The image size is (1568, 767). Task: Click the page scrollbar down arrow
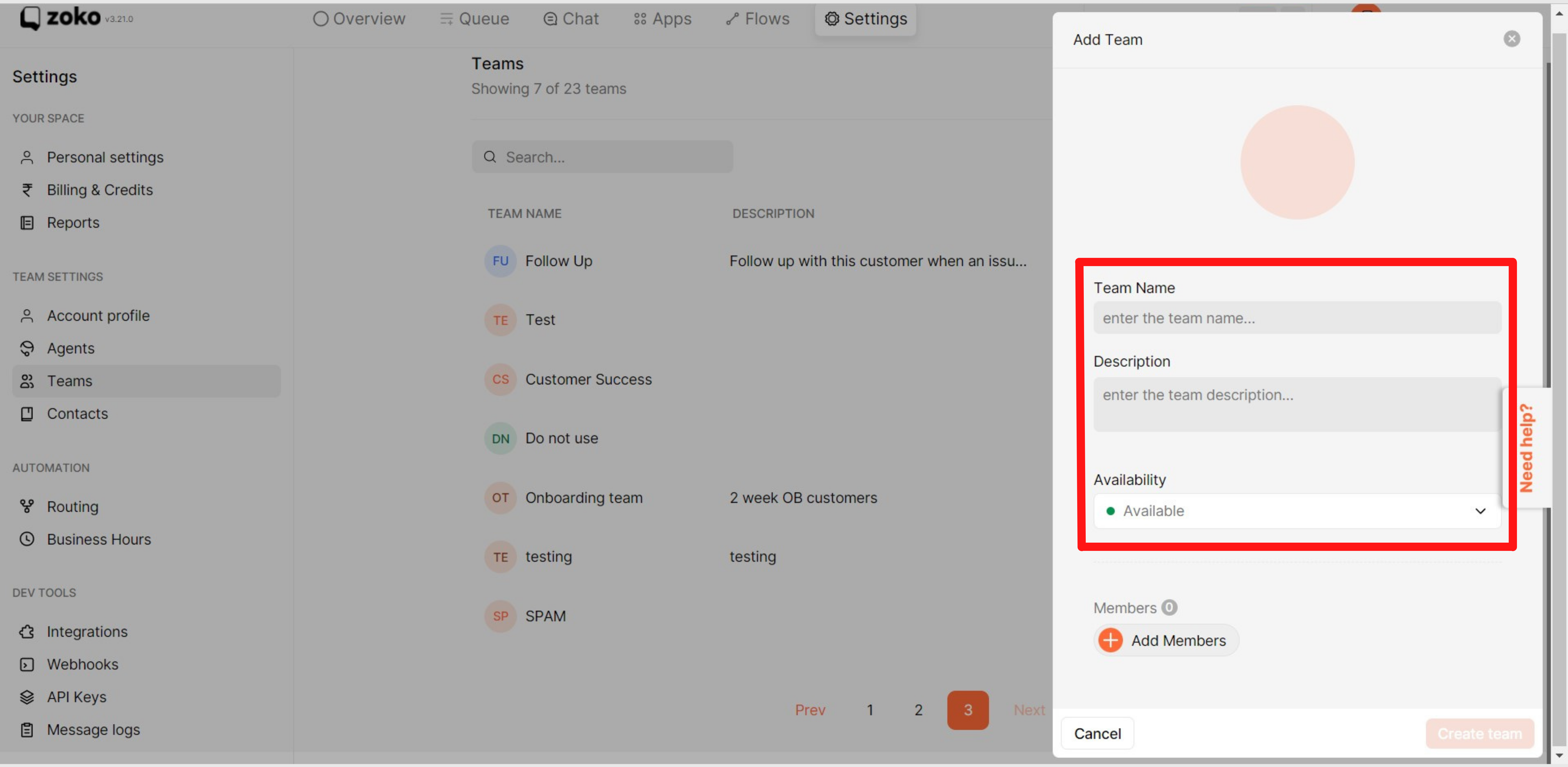(1559, 755)
